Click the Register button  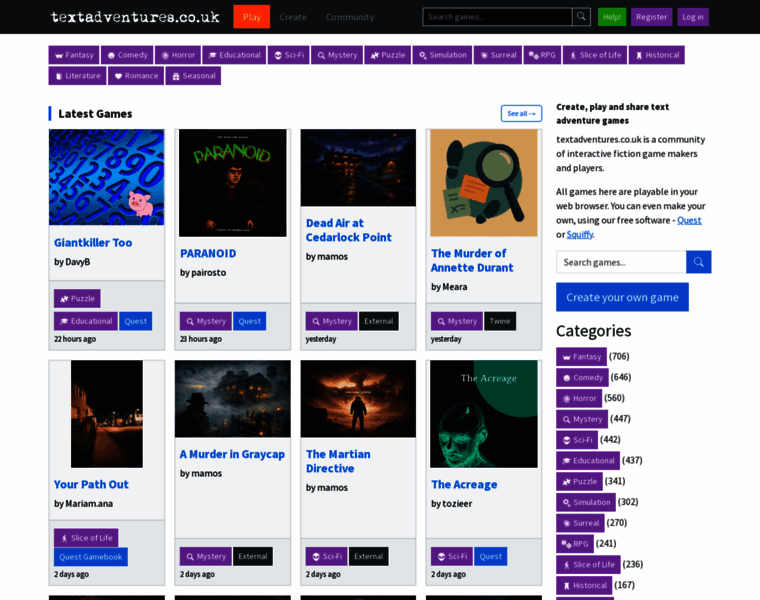pos(651,17)
